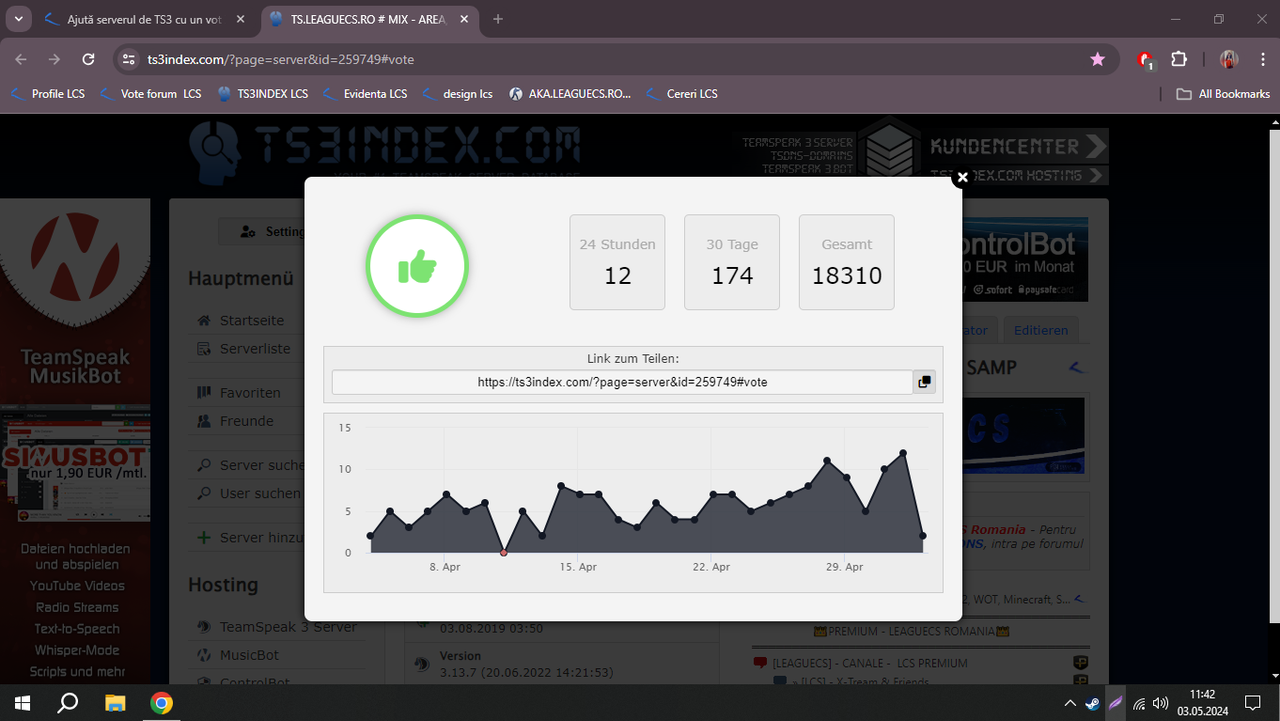Click the Gesamt 18310 counter box

(847, 262)
